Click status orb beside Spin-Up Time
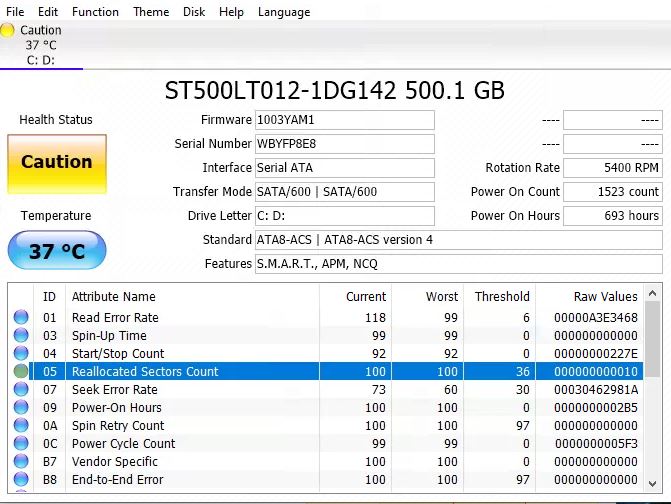Image resolution: width=671 pixels, height=504 pixels. pos(21,336)
